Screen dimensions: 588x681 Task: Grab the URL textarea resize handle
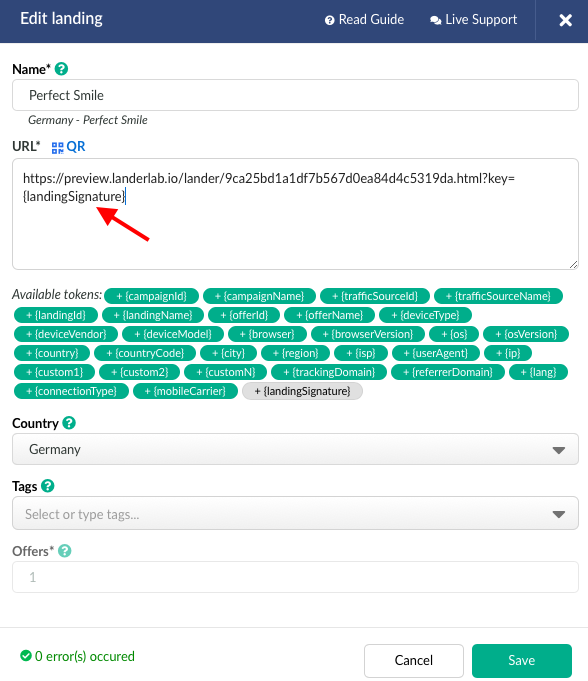pyautogui.click(x=573, y=264)
